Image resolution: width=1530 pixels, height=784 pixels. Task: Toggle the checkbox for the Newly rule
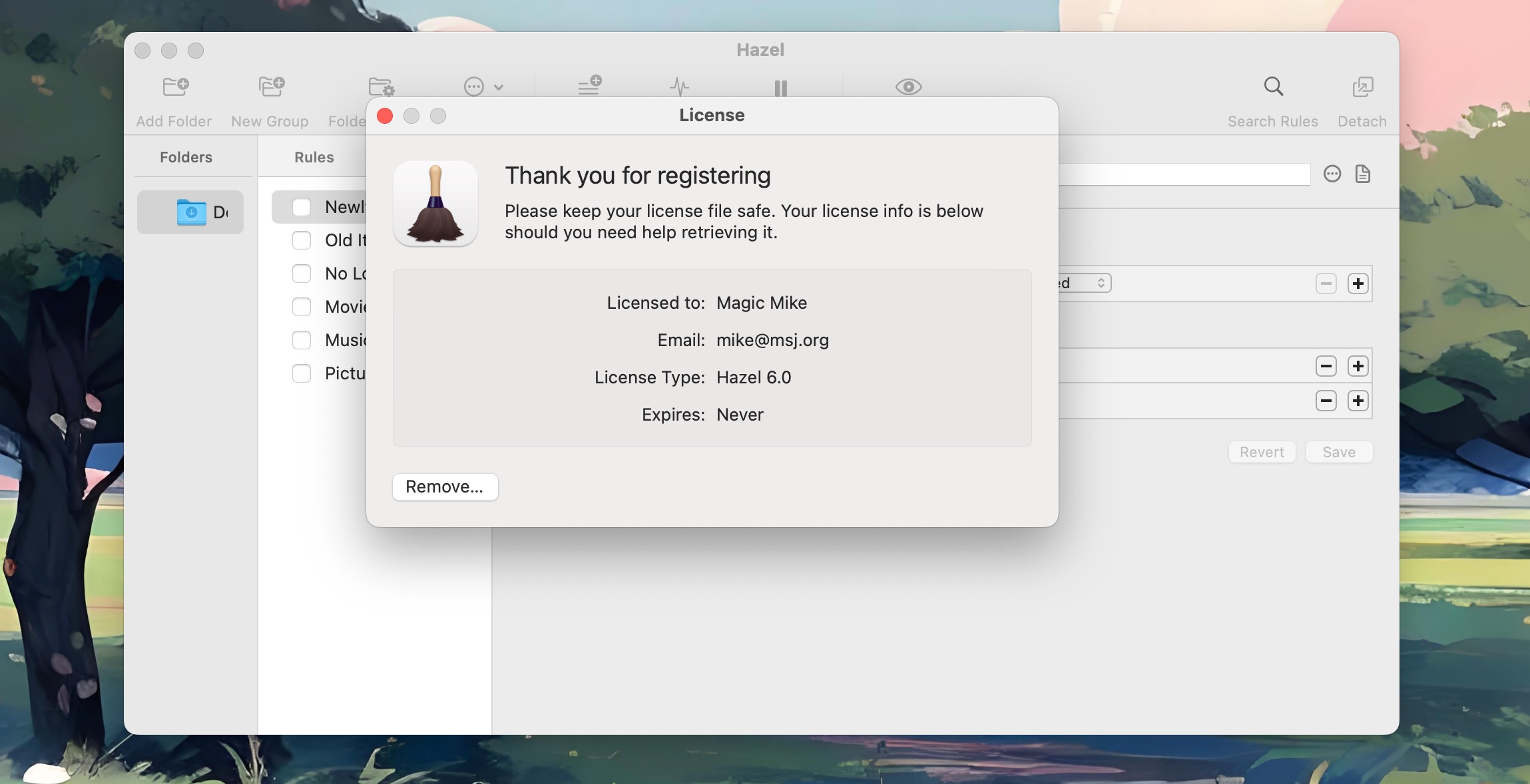[x=302, y=207]
